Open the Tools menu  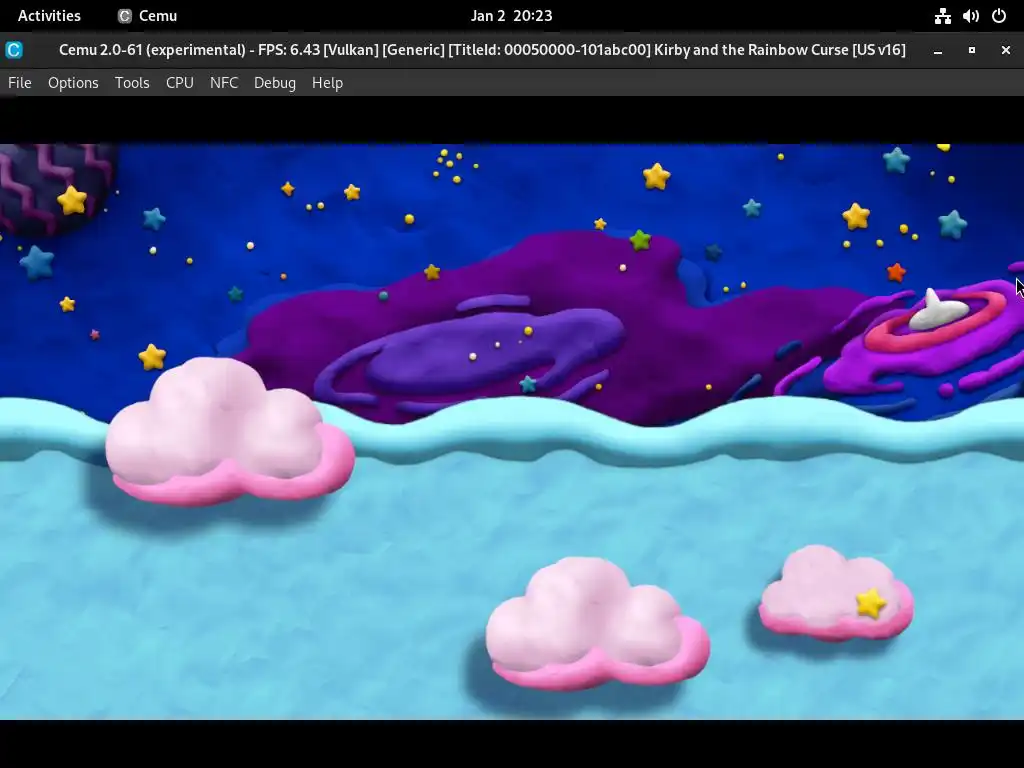point(132,83)
